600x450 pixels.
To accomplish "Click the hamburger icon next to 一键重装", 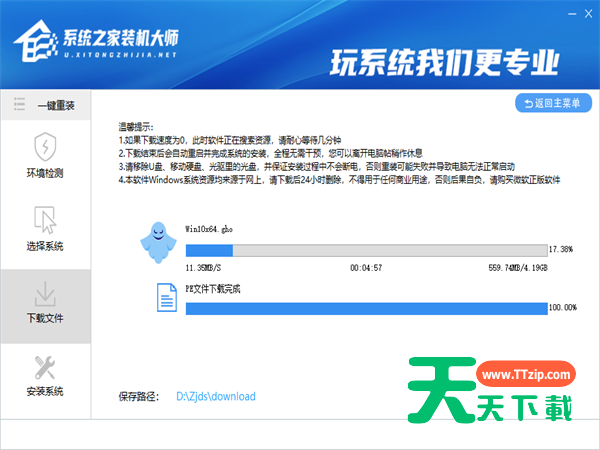I will coord(22,104).
